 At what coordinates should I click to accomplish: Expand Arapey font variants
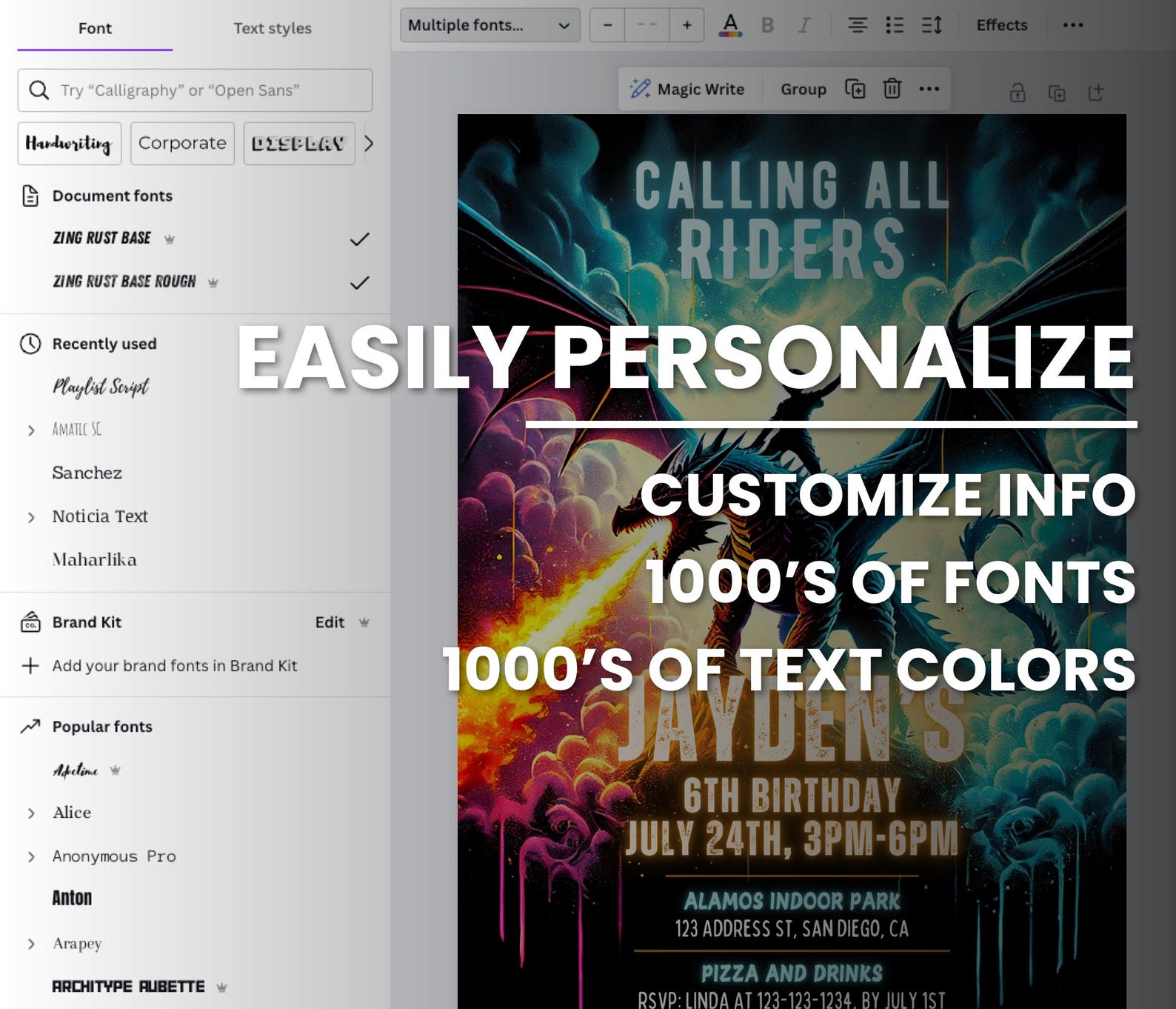click(31, 944)
